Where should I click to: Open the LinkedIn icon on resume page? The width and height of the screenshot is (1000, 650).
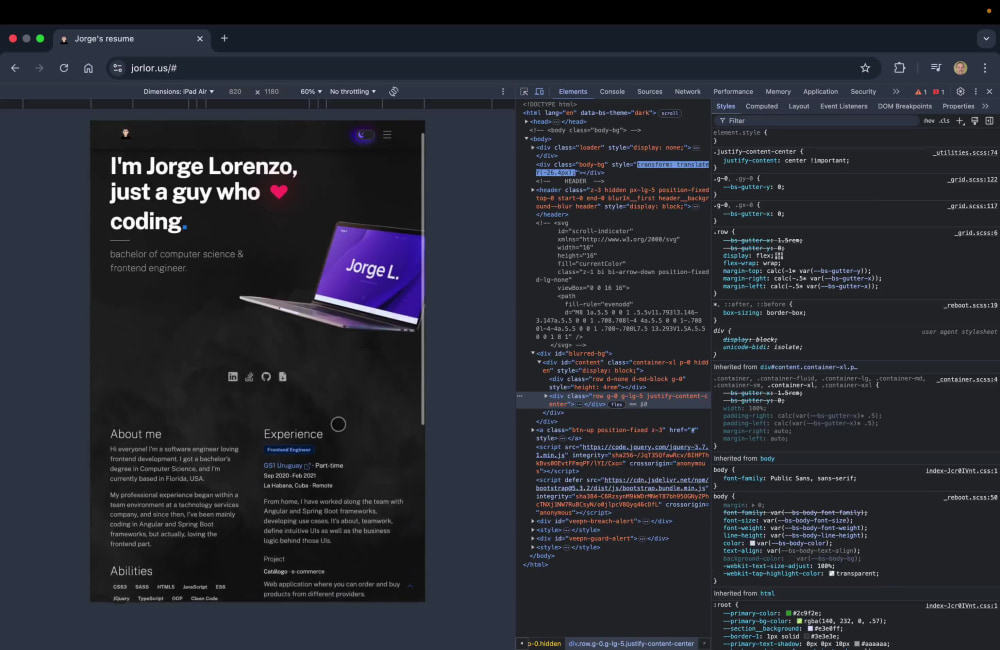233,377
